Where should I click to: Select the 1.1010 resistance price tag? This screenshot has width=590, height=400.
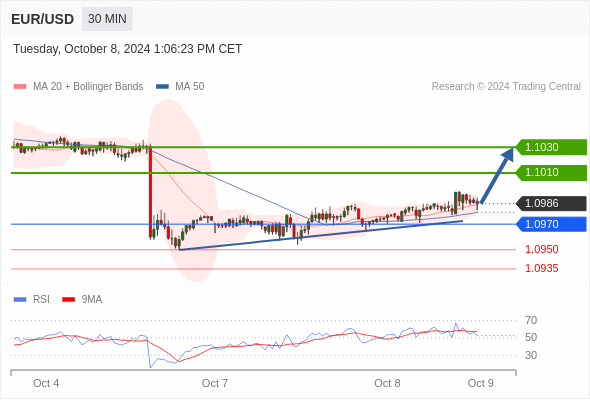tap(551, 173)
